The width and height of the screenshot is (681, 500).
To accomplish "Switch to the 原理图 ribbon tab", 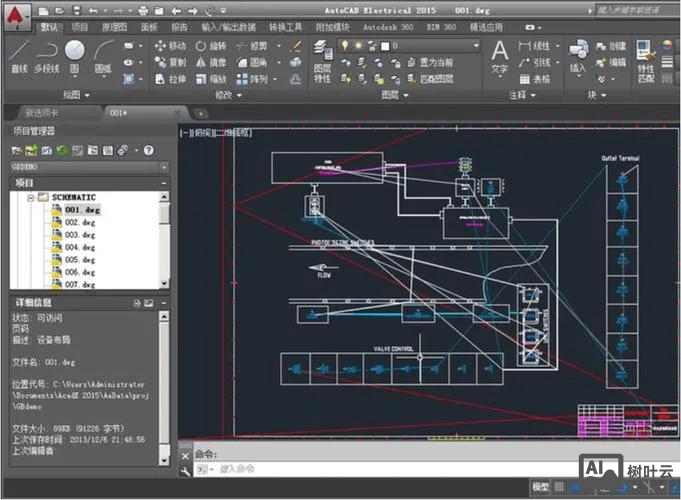I will [x=114, y=28].
